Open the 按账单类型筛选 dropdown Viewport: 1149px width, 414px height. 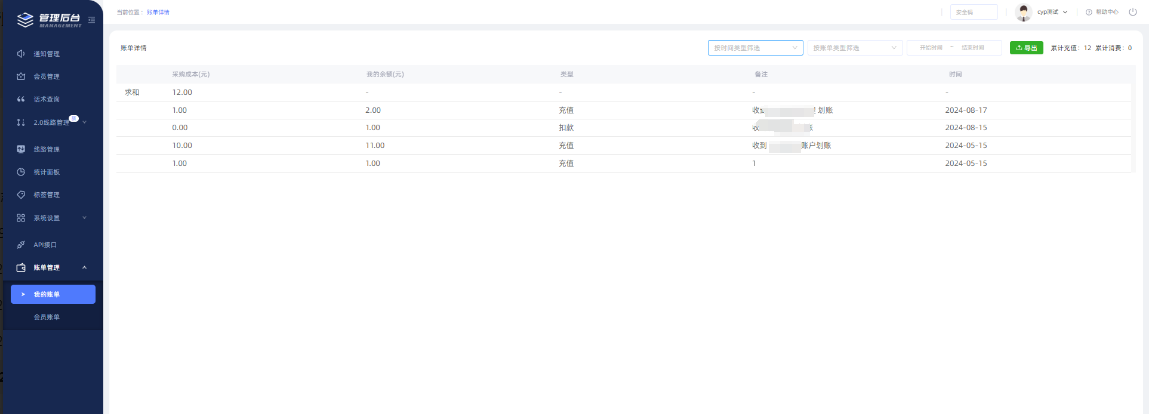tap(854, 47)
